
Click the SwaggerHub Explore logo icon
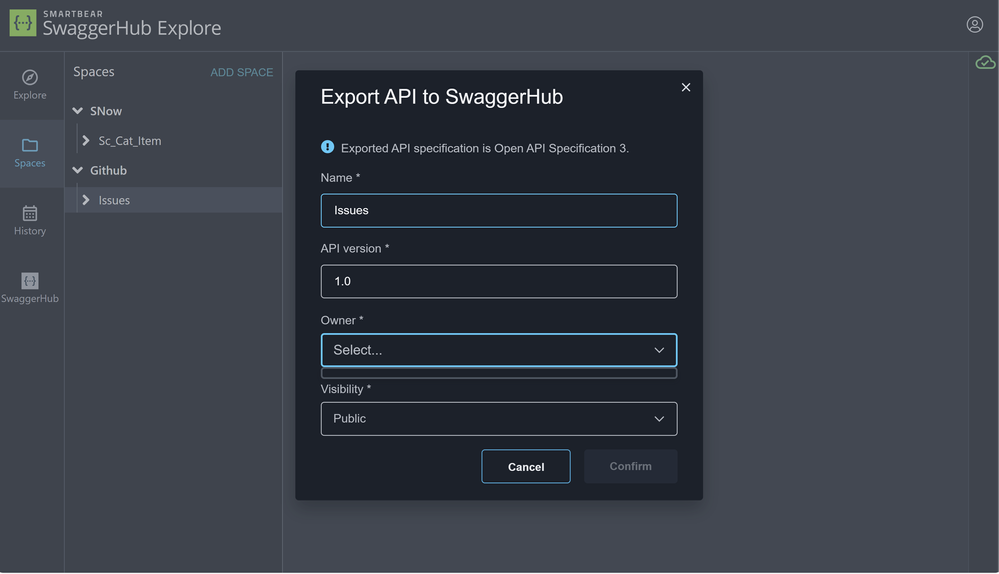point(23,23)
